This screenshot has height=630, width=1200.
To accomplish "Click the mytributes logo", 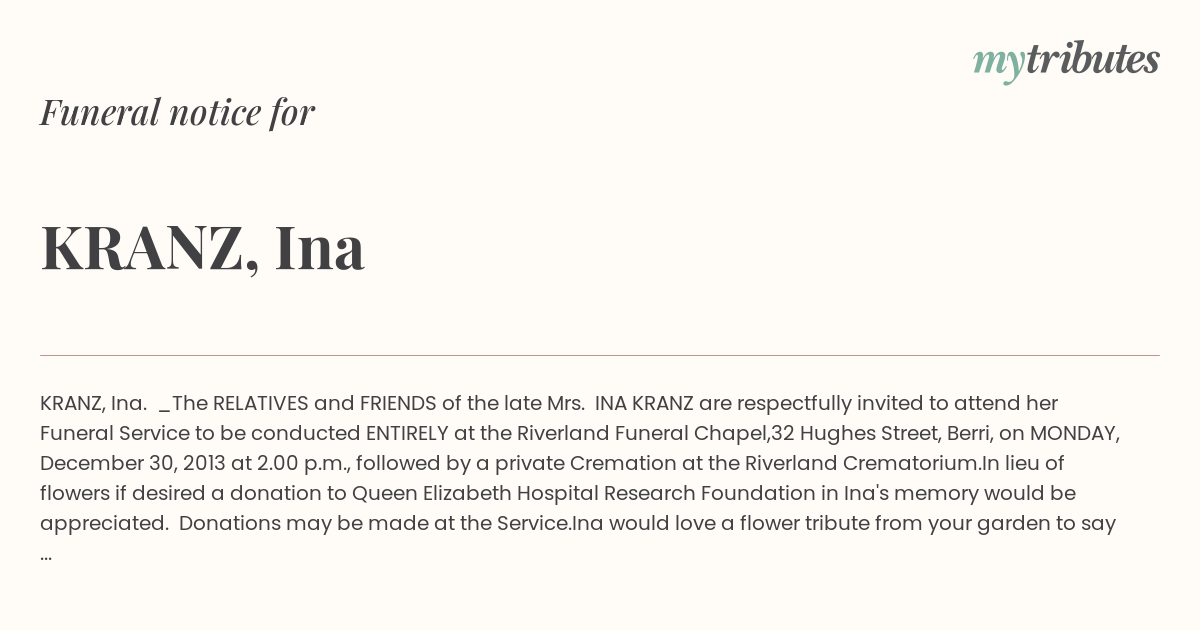I will click(1066, 61).
